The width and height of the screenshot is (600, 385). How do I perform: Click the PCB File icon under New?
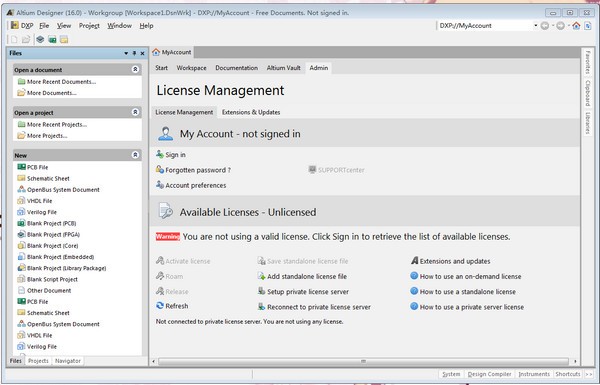(21, 167)
